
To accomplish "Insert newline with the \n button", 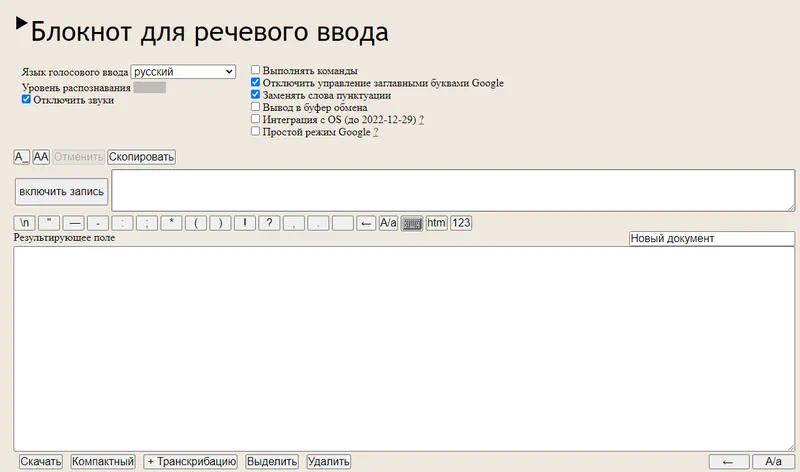I will (x=24, y=223).
